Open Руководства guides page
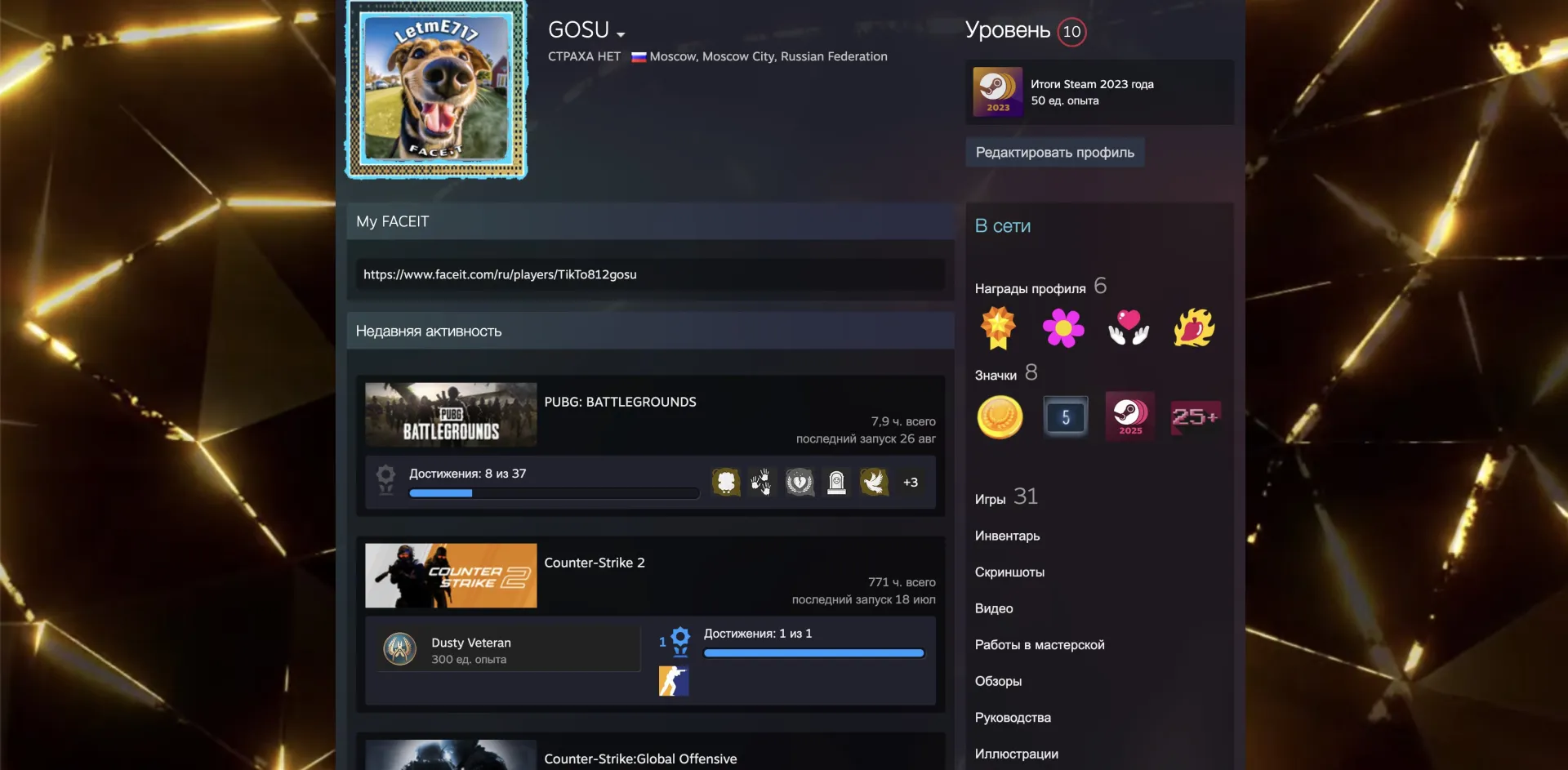1568x770 pixels. click(1013, 718)
